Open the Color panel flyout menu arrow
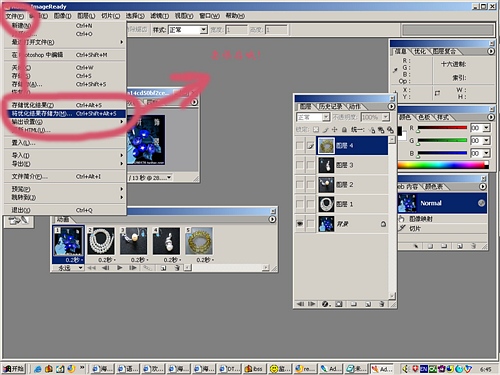 (x=491, y=117)
